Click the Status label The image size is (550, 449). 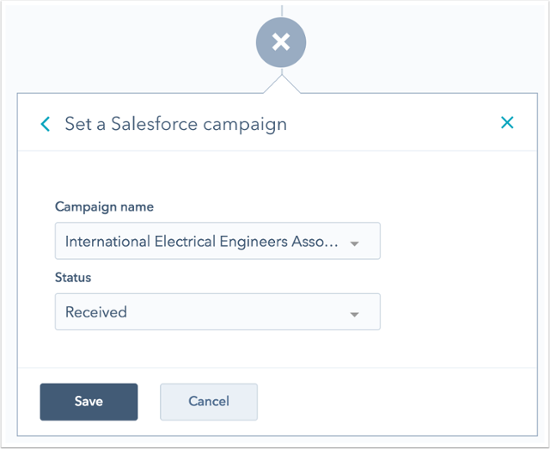[73, 277]
